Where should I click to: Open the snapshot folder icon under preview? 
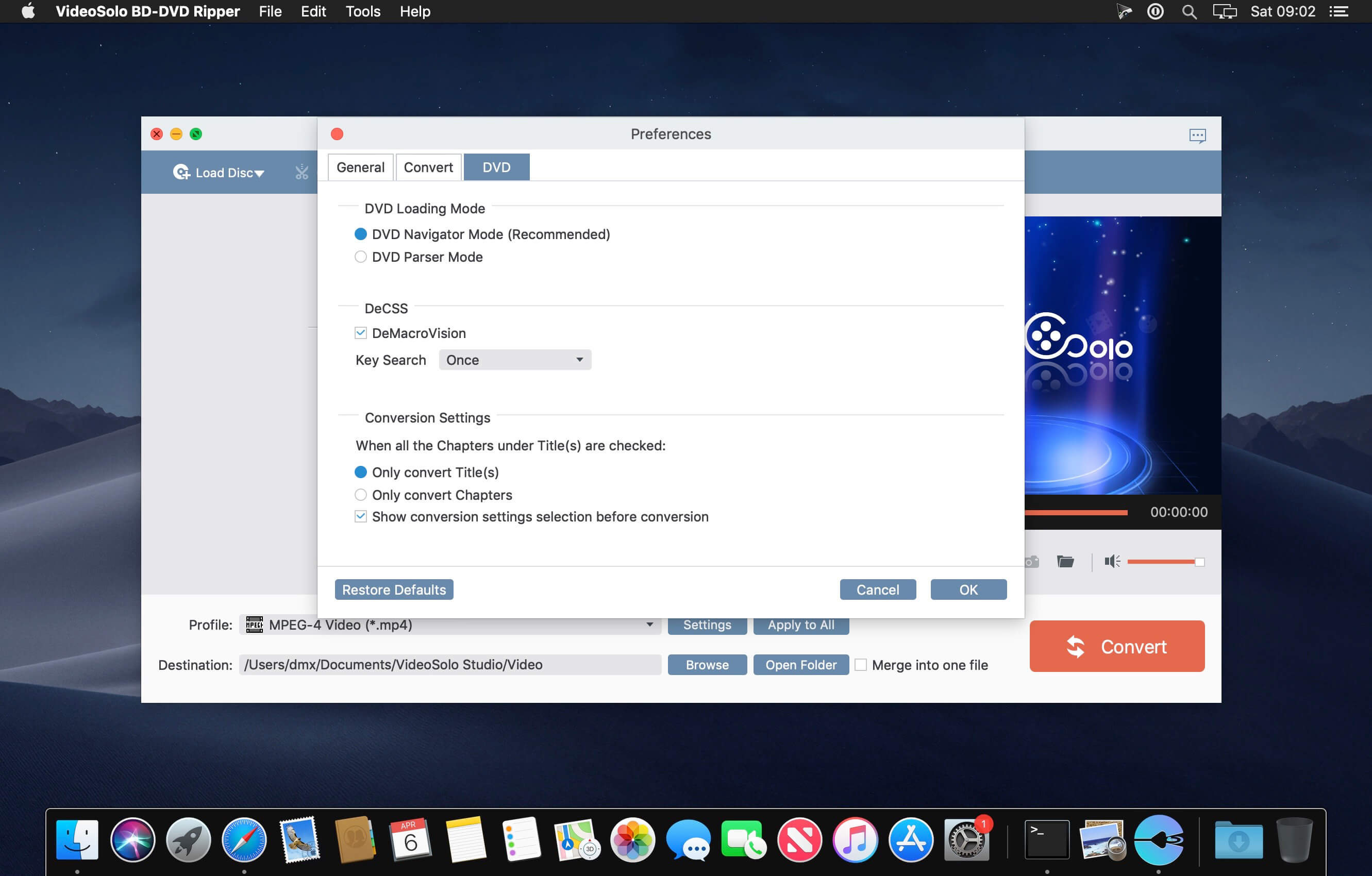point(1065,562)
